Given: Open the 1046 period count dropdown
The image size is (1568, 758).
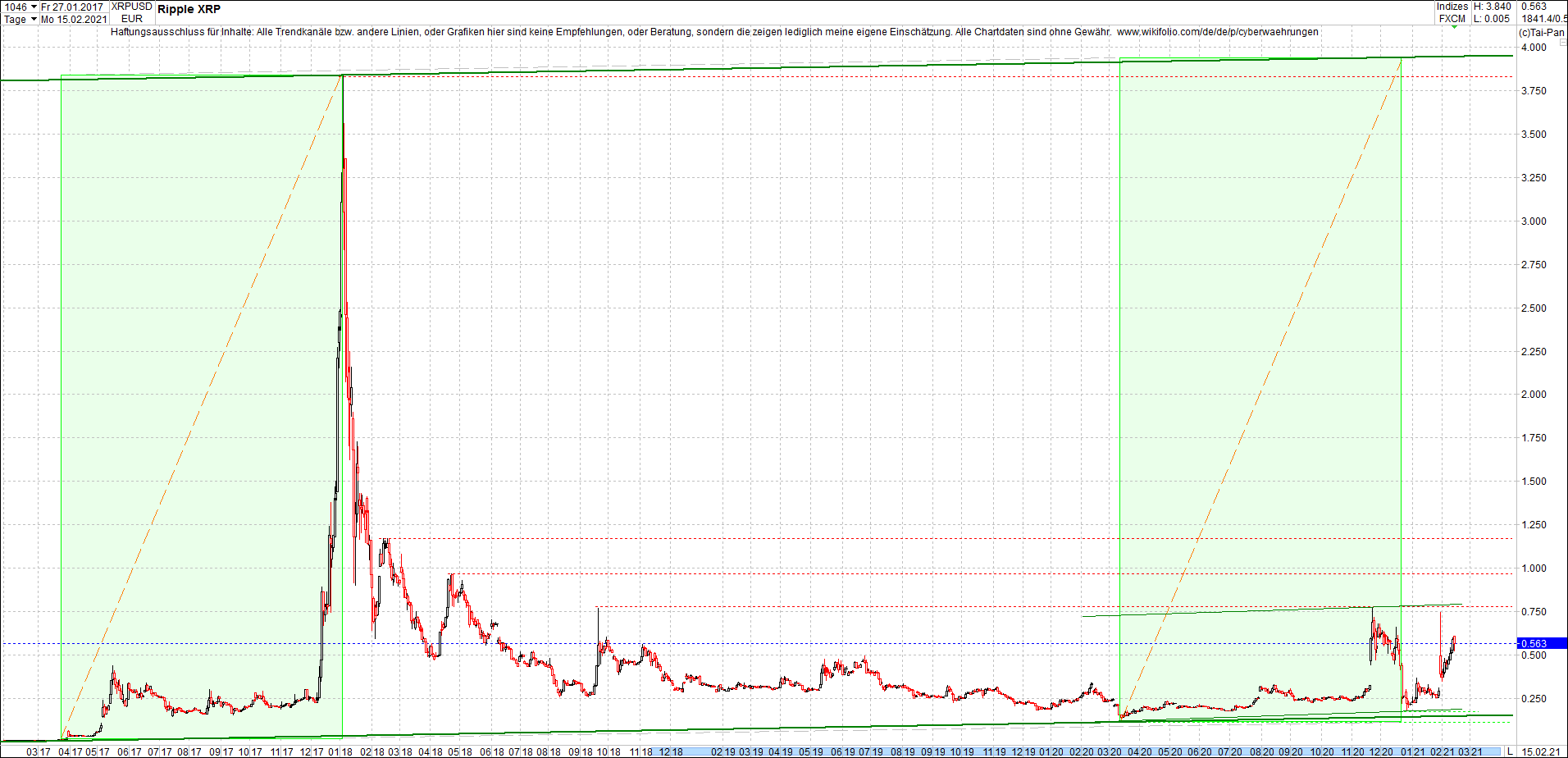Looking at the screenshot, I should coord(16,7).
